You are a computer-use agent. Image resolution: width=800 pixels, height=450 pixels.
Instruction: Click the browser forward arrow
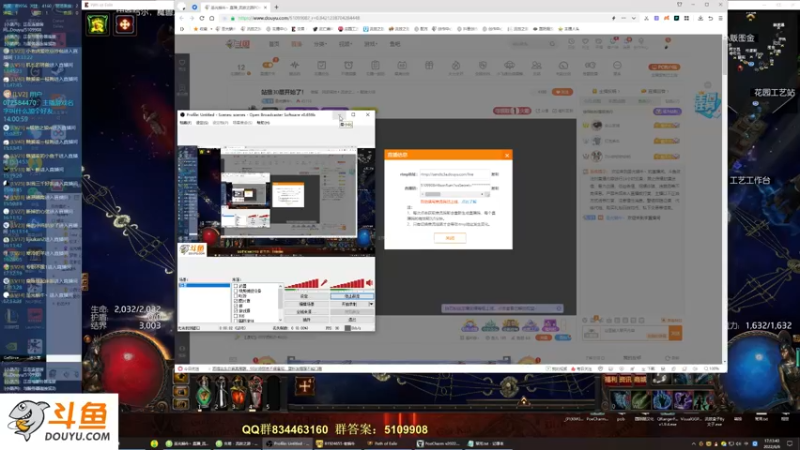pos(192,18)
